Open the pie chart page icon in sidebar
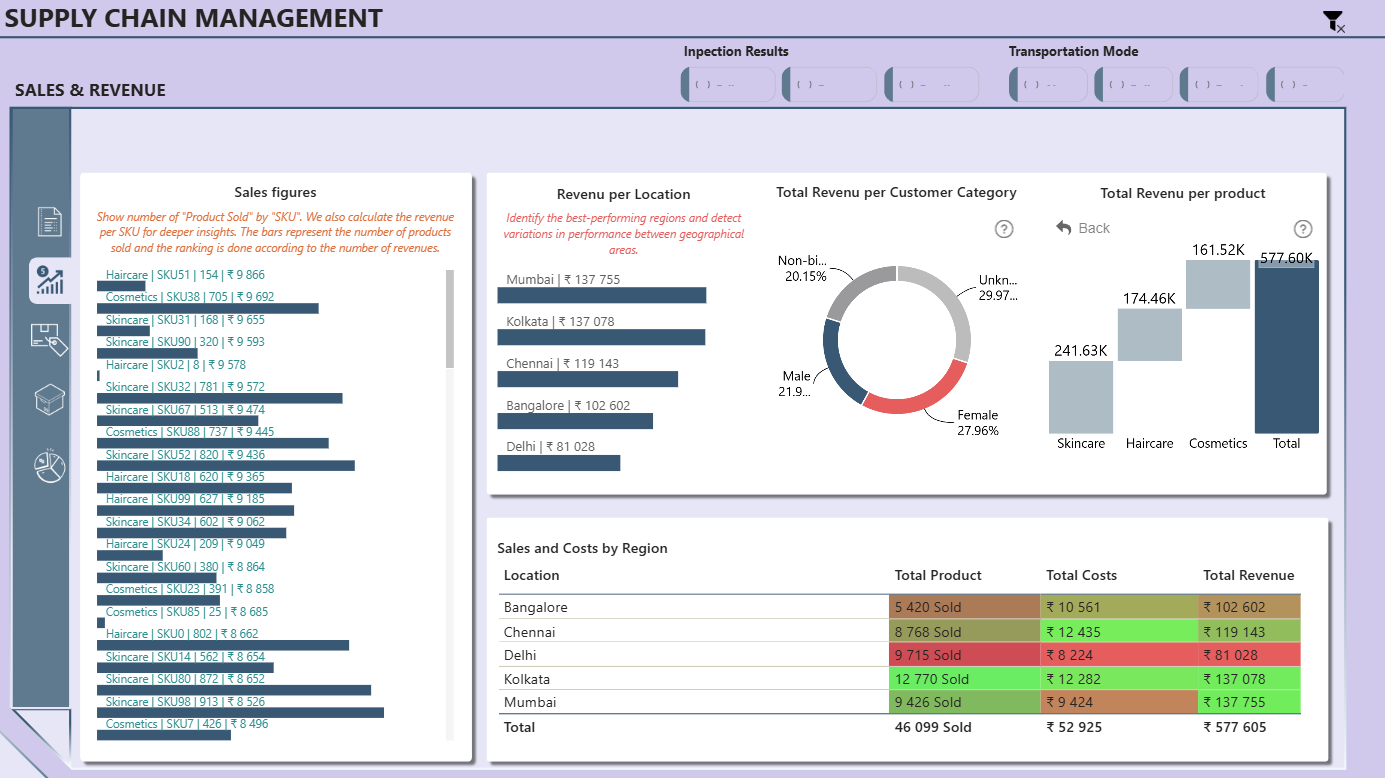The height and width of the screenshot is (778, 1385). [x=50, y=466]
